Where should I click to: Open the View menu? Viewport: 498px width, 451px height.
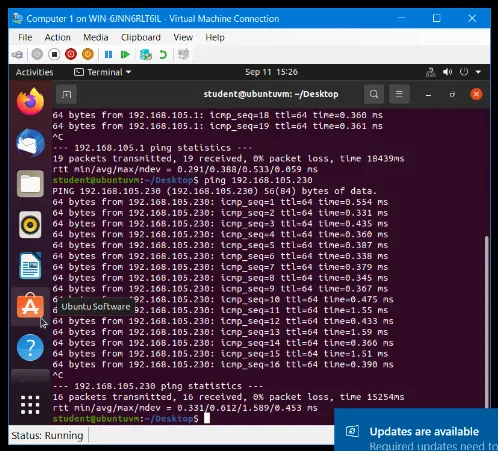point(183,37)
